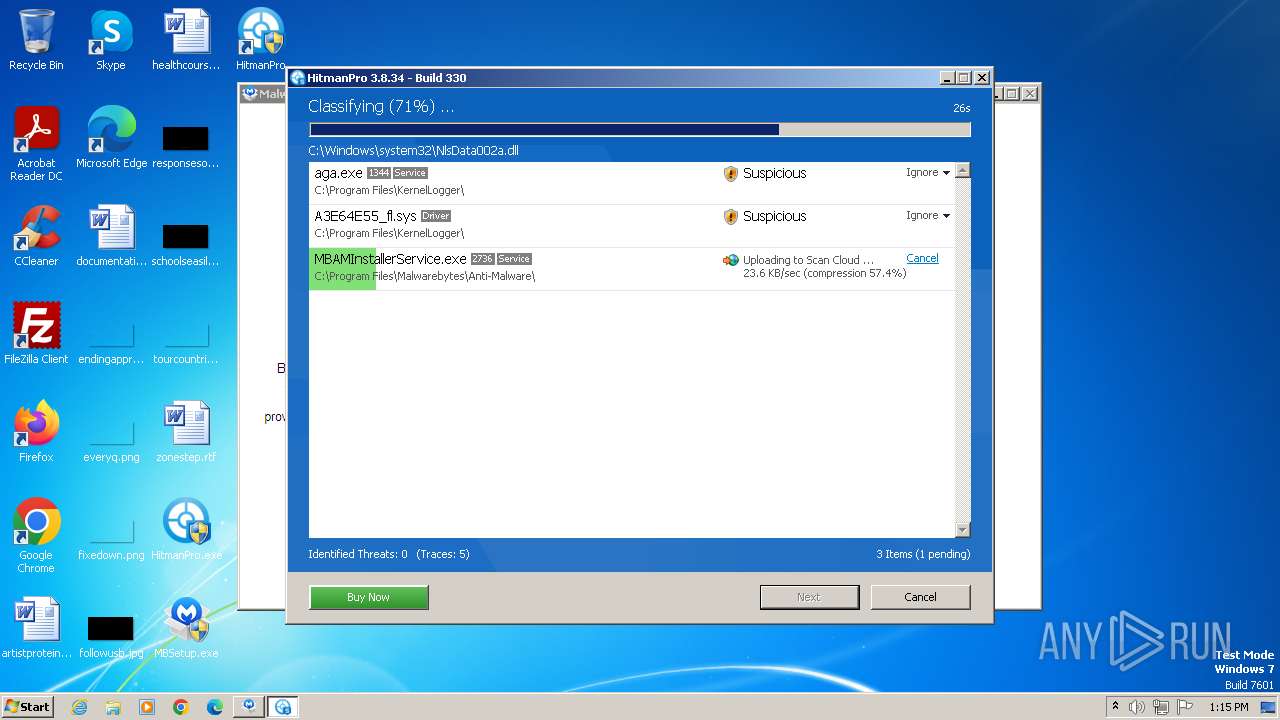Select the schoolseasil file icon

coord(186,244)
